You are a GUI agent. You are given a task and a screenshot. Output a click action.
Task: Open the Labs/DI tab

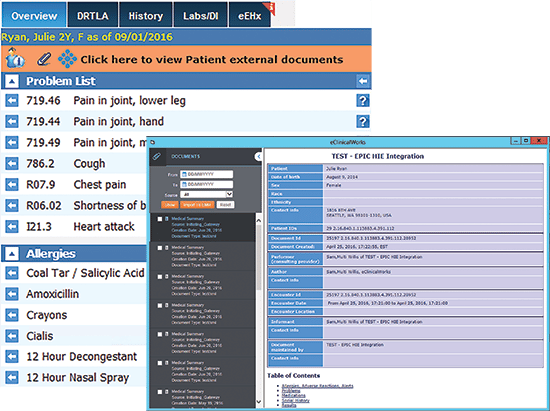tap(201, 15)
